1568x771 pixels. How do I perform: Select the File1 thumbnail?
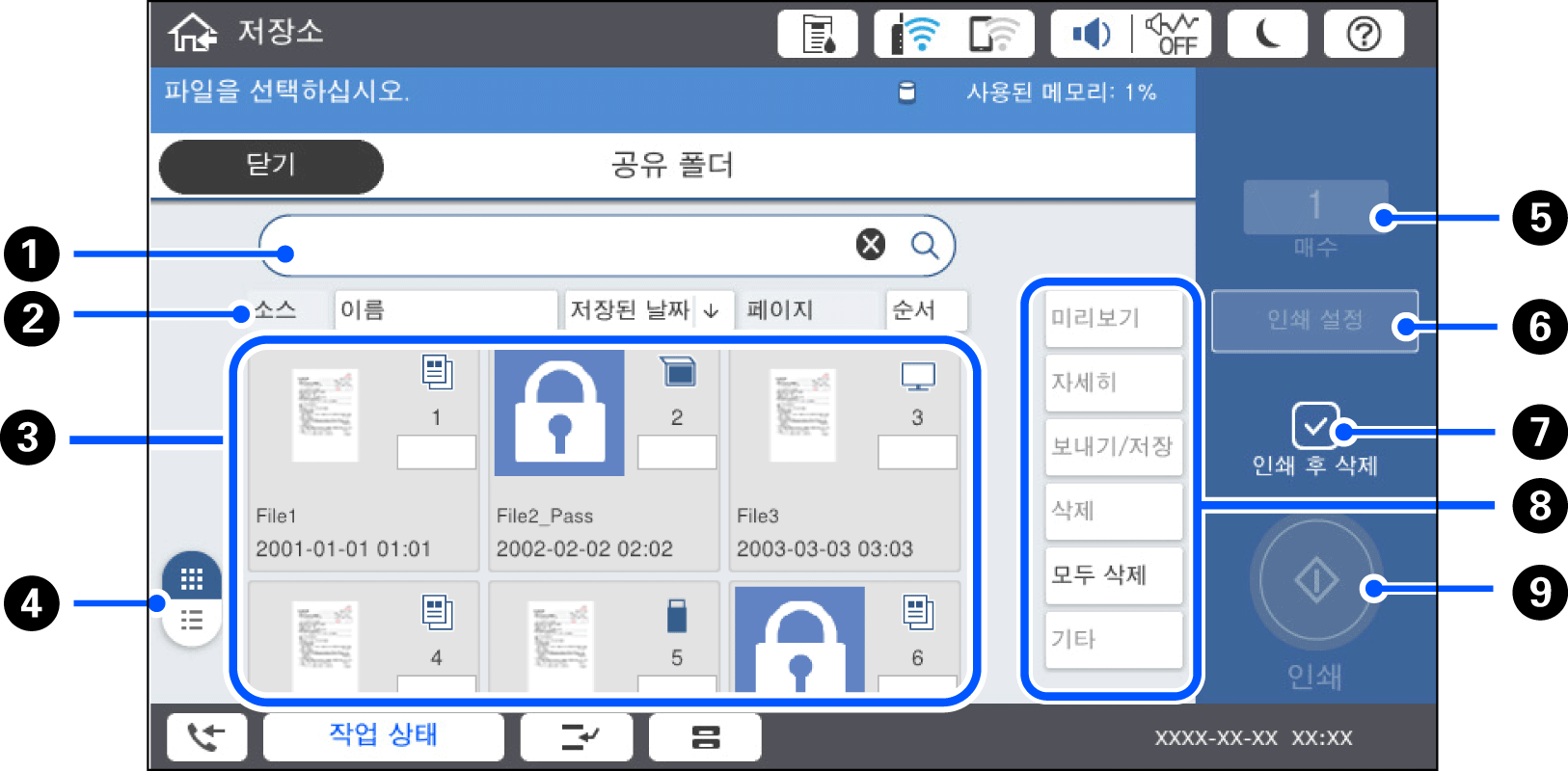coord(364,461)
